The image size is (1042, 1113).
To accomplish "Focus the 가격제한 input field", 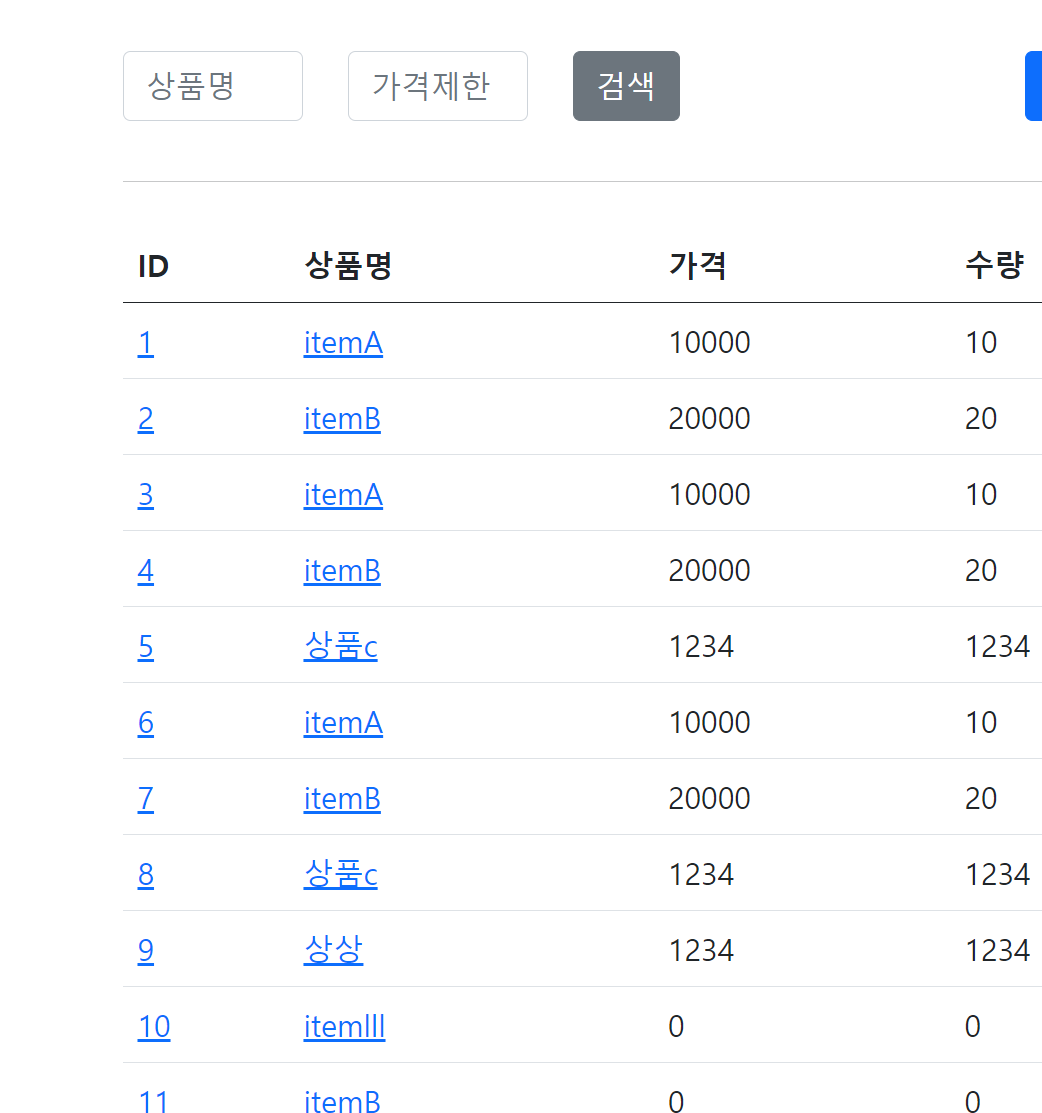I will click(x=438, y=86).
